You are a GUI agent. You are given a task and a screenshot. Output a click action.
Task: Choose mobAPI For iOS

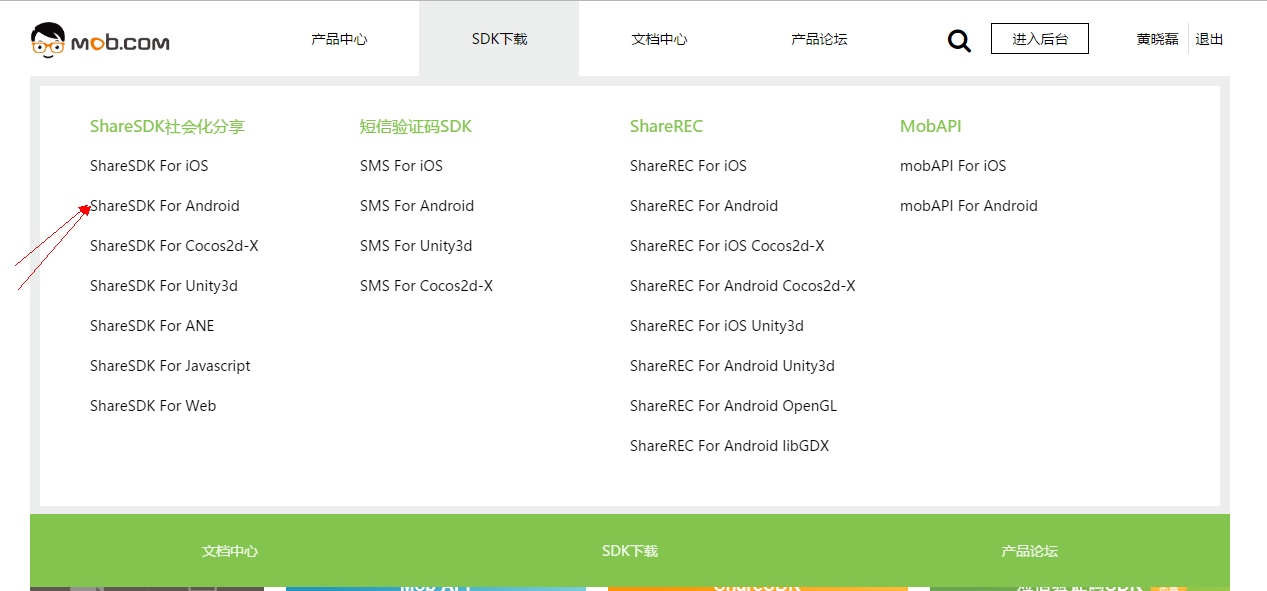click(953, 166)
